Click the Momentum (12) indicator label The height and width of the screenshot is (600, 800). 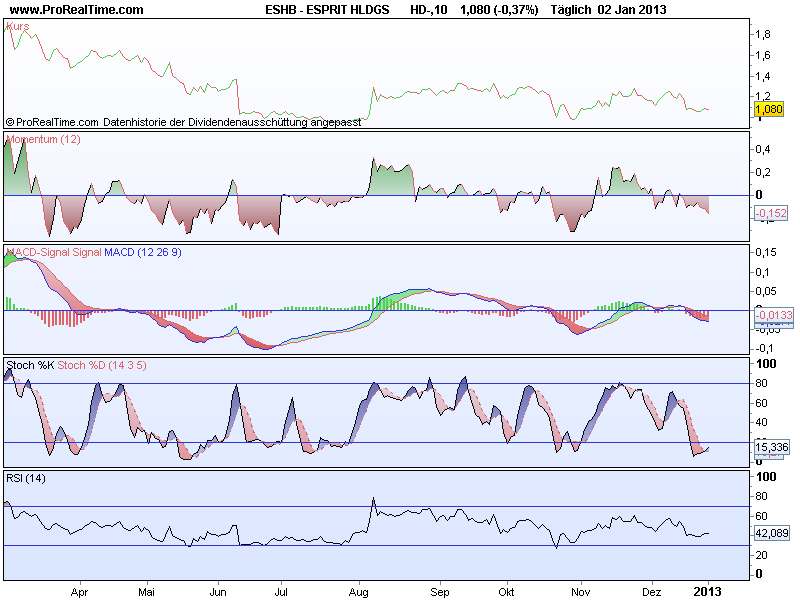point(43,139)
